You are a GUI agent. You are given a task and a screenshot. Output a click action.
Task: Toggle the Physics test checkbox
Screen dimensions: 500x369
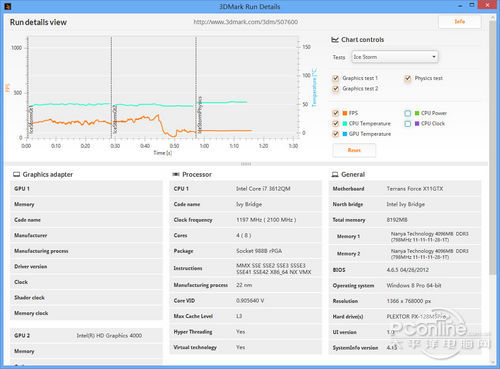click(408, 78)
